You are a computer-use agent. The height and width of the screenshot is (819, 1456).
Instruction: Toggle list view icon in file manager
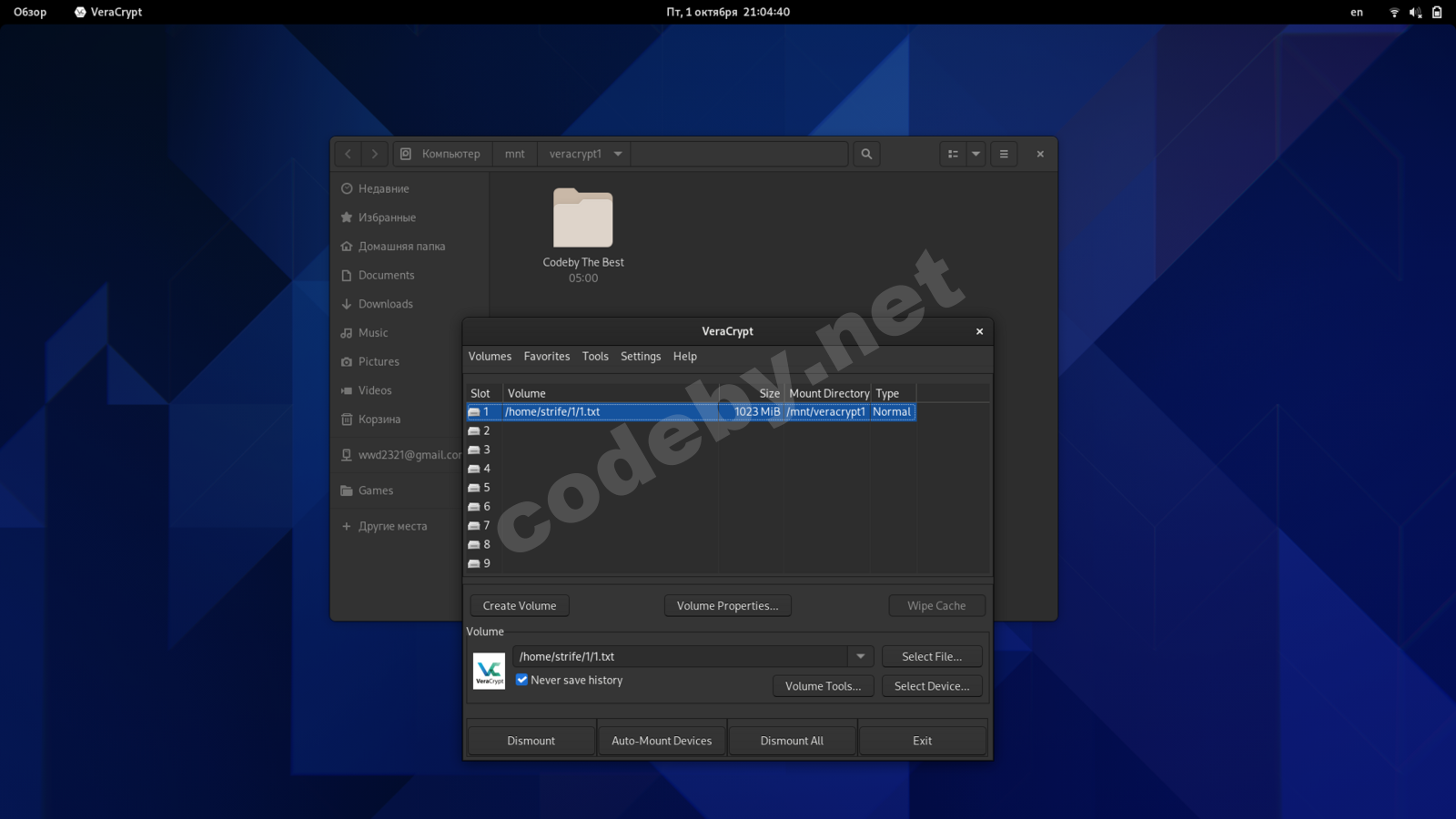953,154
